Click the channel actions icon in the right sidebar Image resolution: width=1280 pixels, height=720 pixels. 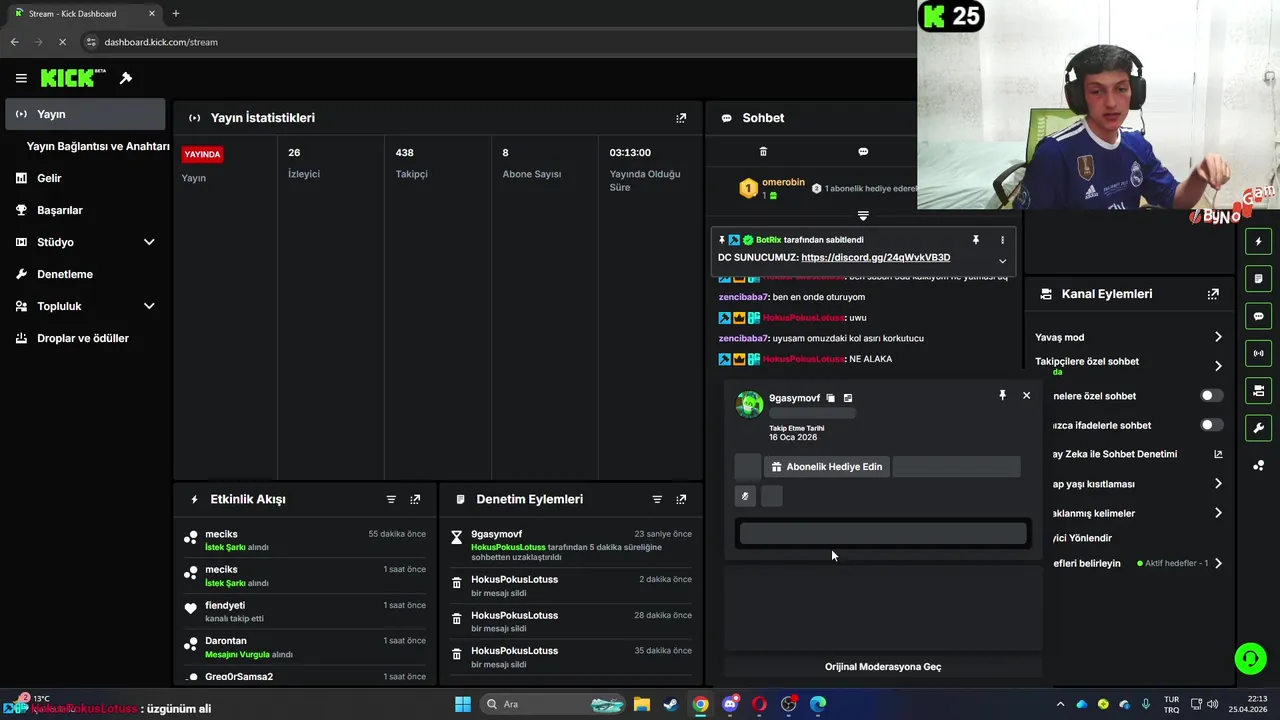[x=1259, y=390]
